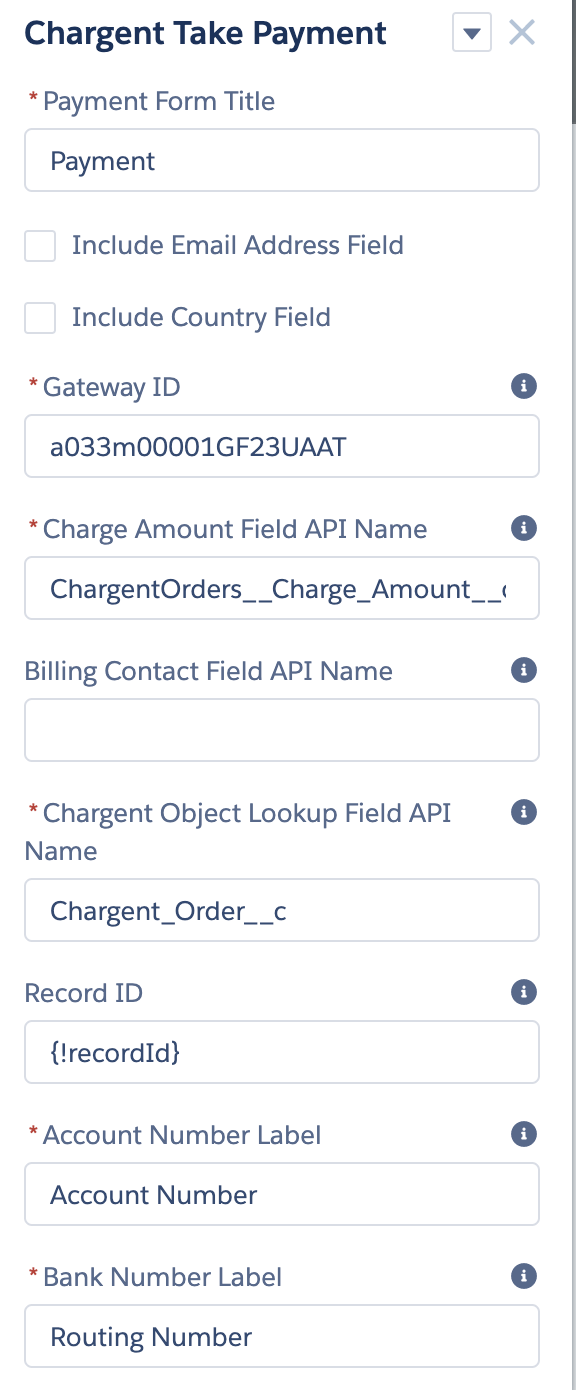Close the Chargent Take Payment panel
This screenshot has width=576, height=1390.
(521, 32)
